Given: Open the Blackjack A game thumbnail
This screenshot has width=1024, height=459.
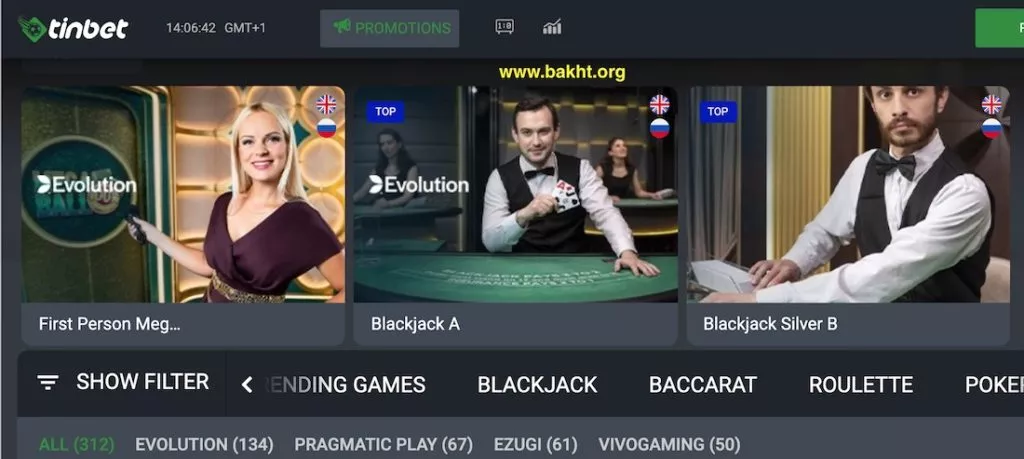Looking at the screenshot, I should [515, 194].
